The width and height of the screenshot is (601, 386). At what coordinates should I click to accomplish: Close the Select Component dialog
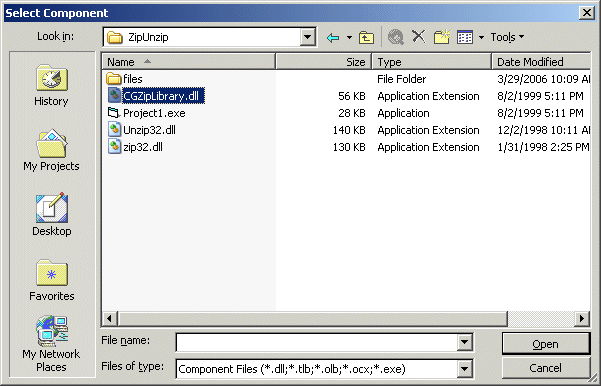click(587, 13)
